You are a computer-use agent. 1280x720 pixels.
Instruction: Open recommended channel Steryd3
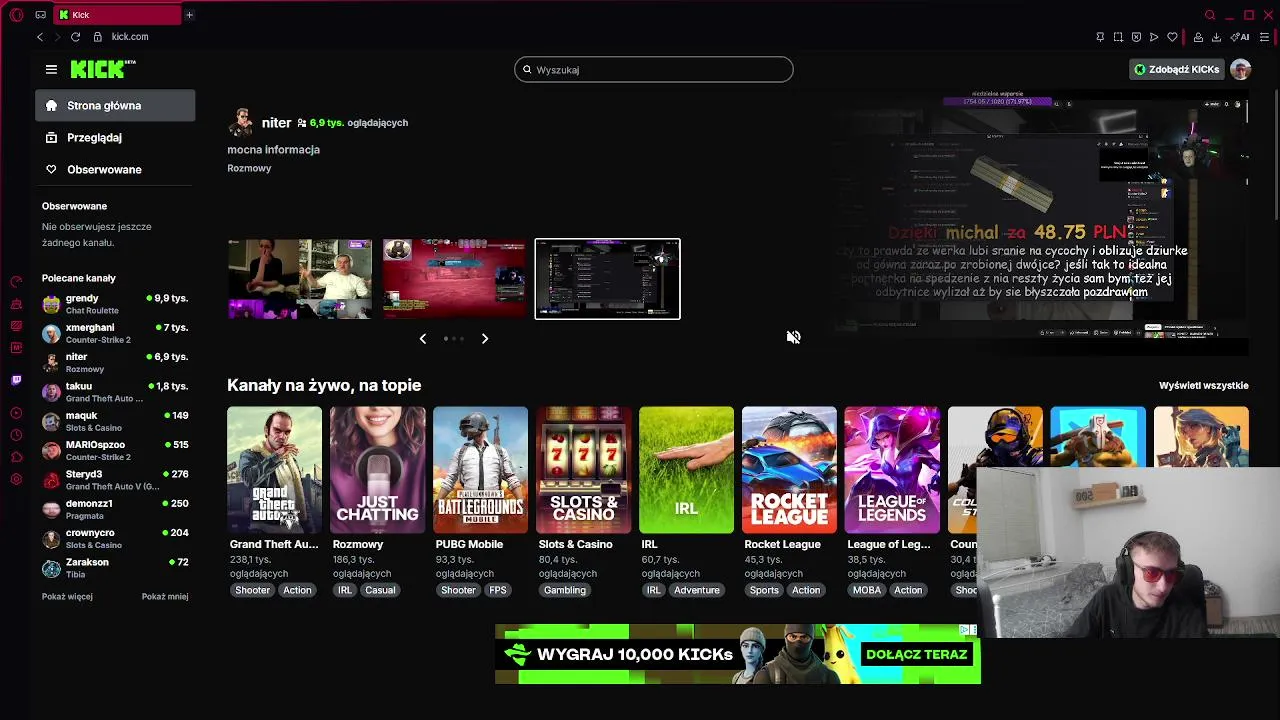click(x=115, y=480)
